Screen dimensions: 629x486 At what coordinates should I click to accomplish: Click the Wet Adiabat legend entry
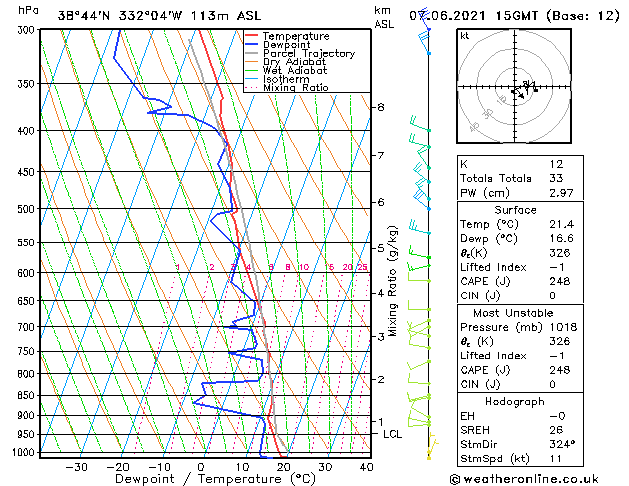coord(286,70)
